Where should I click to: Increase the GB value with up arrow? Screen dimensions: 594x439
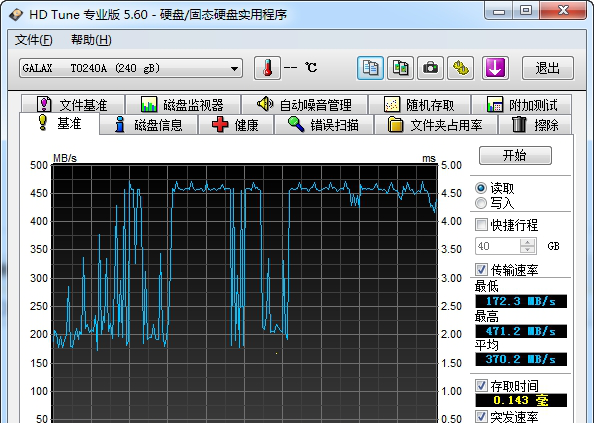[x=528, y=242]
